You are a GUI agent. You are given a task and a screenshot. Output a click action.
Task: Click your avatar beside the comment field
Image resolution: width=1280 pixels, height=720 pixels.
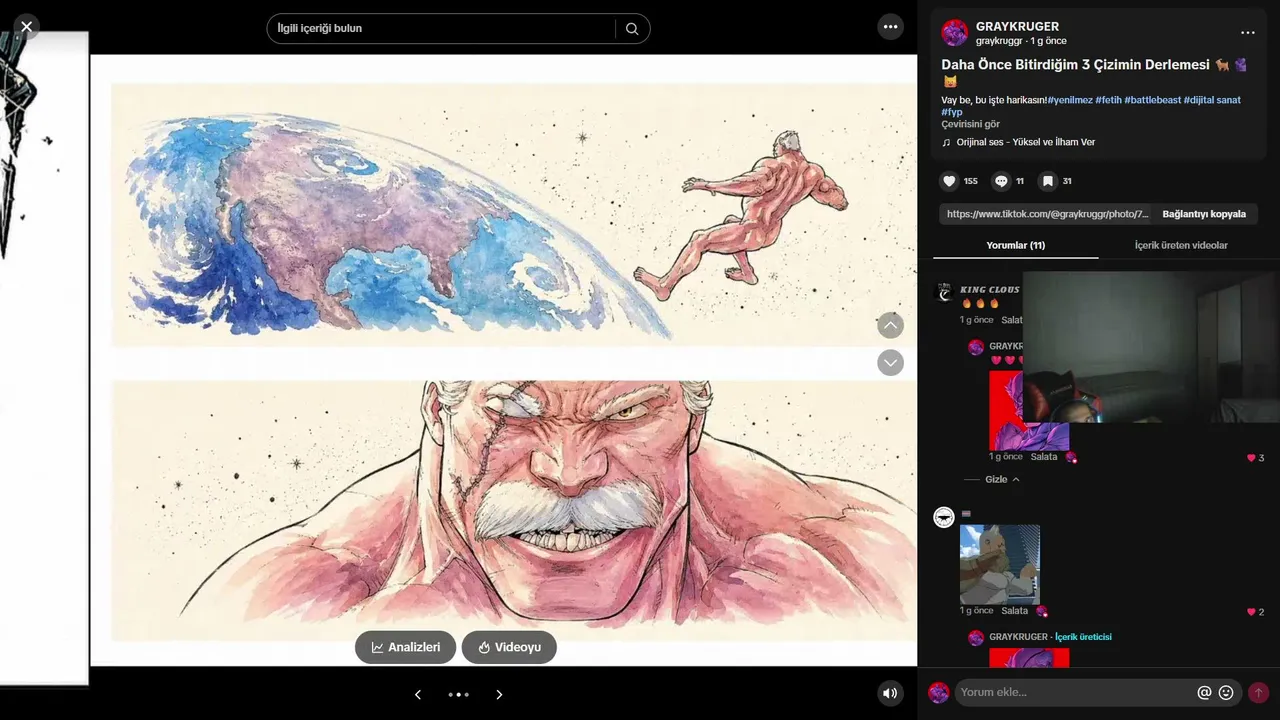(939, 692)
